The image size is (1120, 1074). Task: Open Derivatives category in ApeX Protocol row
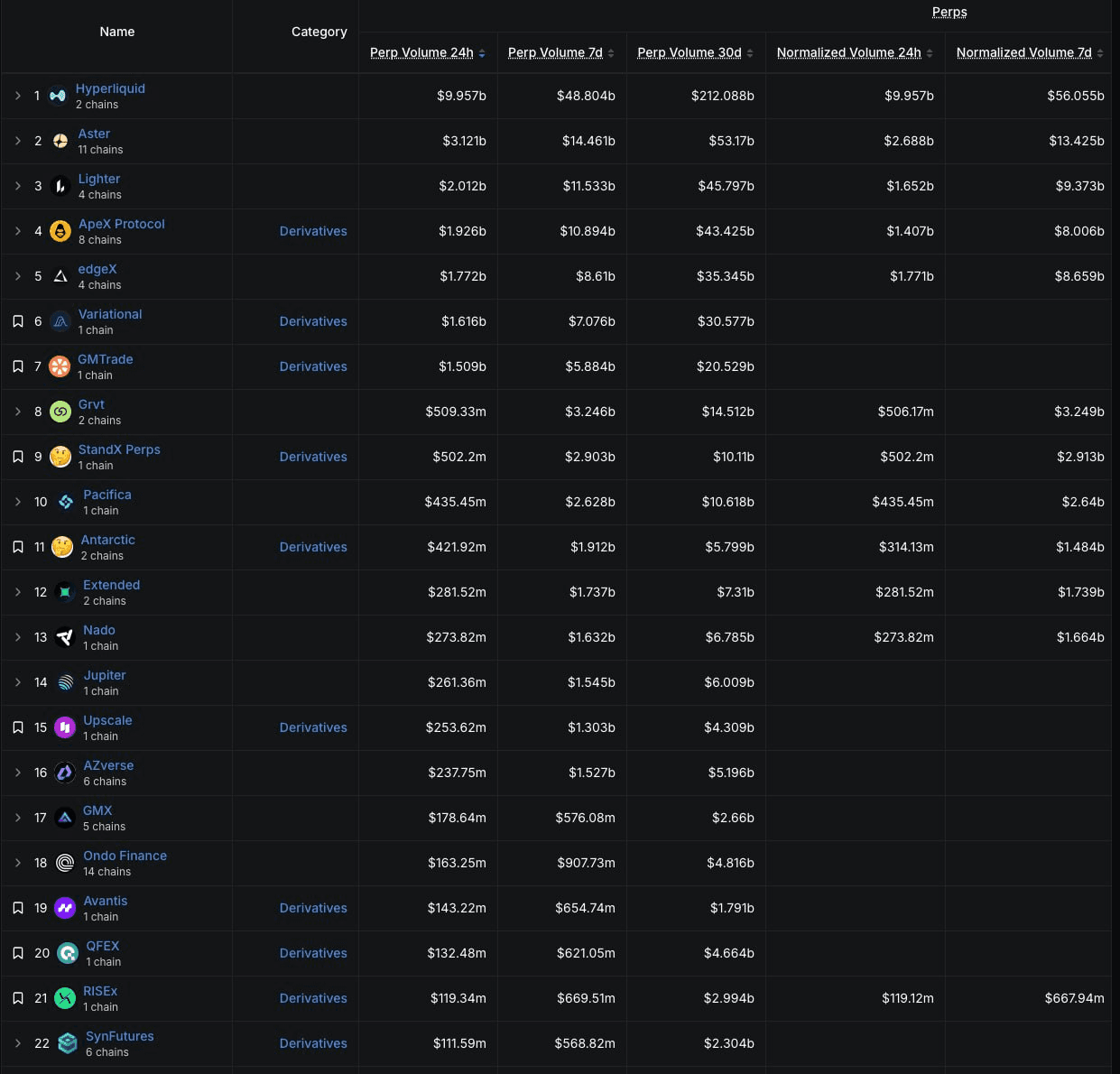313,231
